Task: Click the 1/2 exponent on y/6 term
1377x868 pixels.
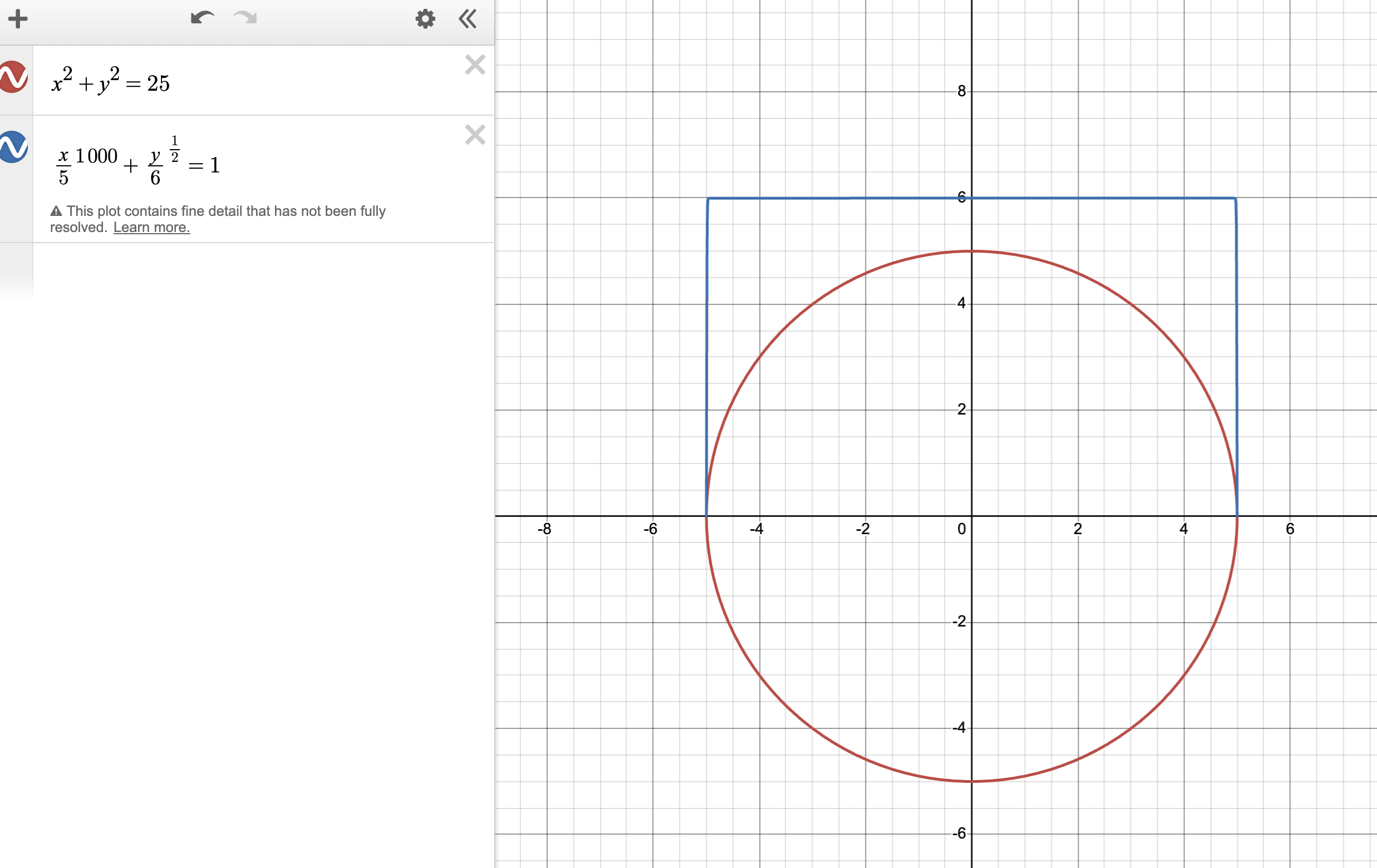Action: coord(174,149)
